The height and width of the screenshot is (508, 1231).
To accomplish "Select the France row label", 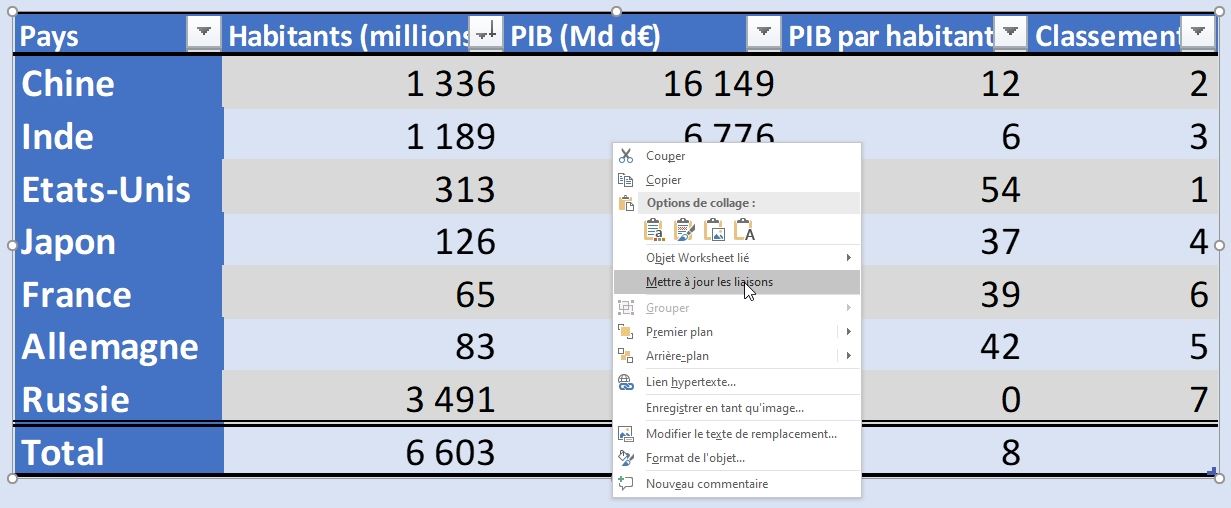I will tap(77, 295).
